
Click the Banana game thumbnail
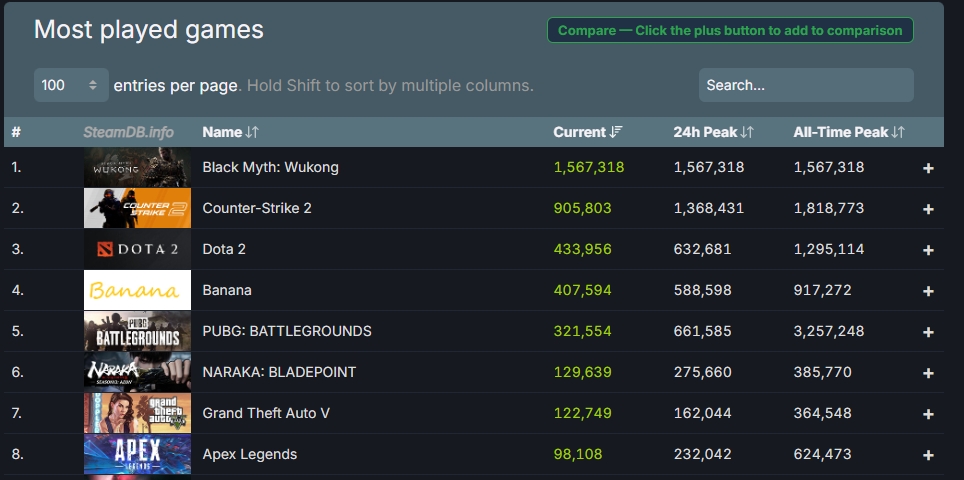(x=137, y=290)
